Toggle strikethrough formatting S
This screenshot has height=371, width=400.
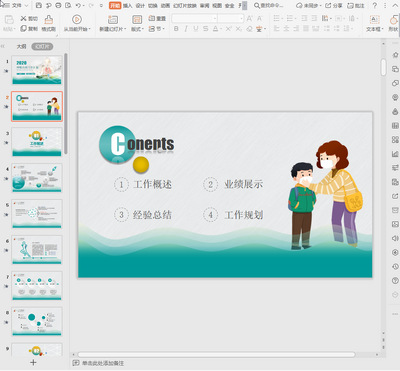click(205, 29)
